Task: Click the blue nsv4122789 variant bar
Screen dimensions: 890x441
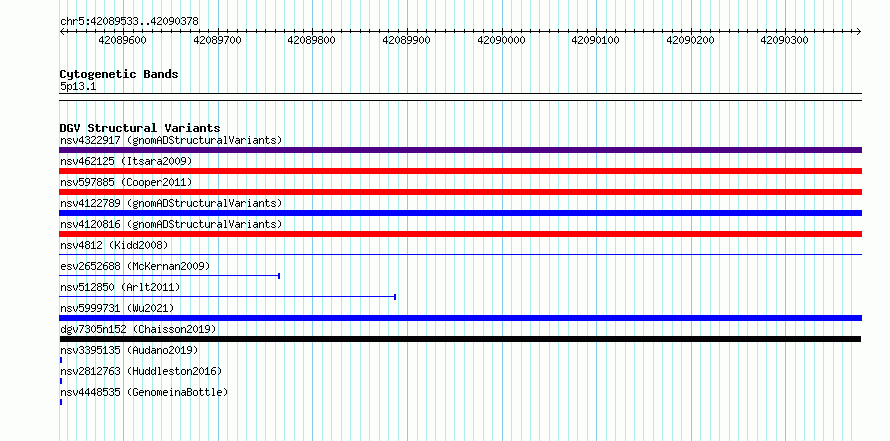Action: point(460,213)
